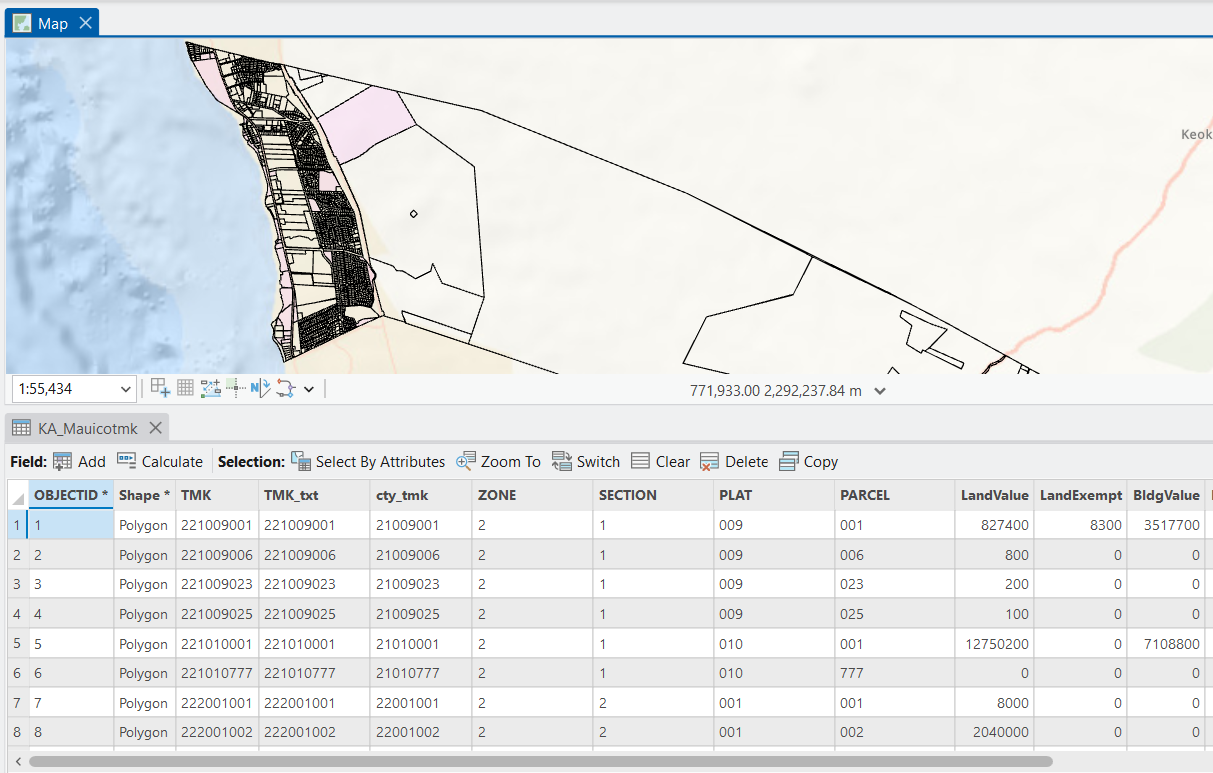Open coordinate display units dropdown arrow
The image size is (1213, 773).
tap(880, 391)
